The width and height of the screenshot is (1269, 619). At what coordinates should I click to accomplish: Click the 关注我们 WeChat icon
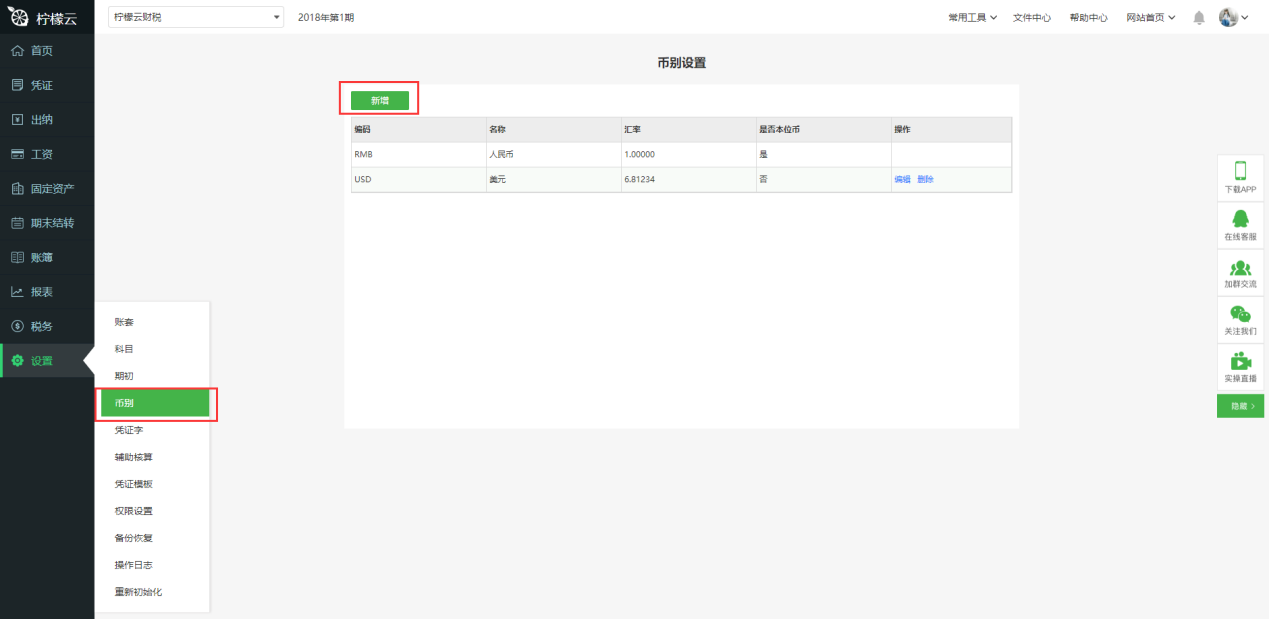[1240, 314]
